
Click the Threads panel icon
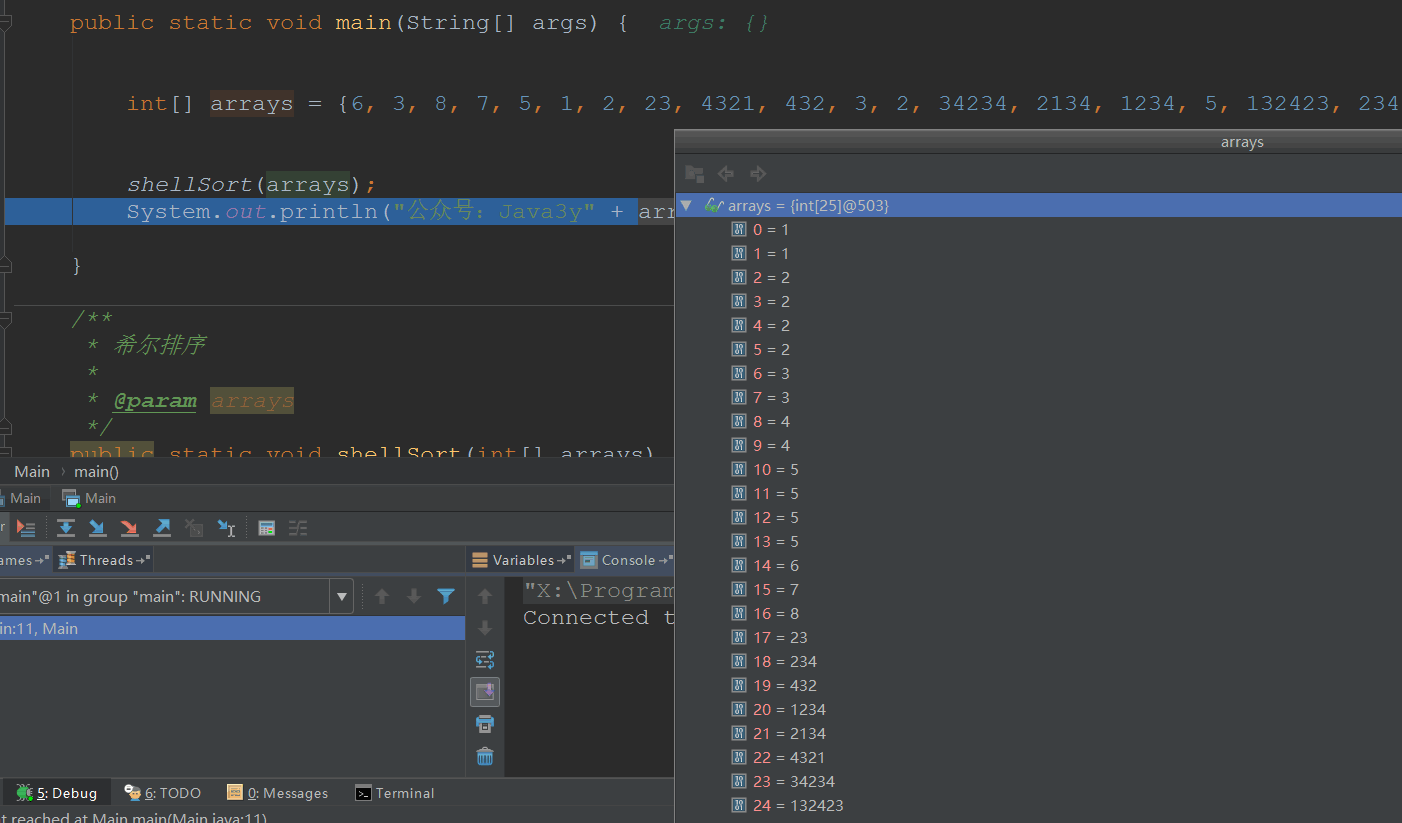[67, 560]
